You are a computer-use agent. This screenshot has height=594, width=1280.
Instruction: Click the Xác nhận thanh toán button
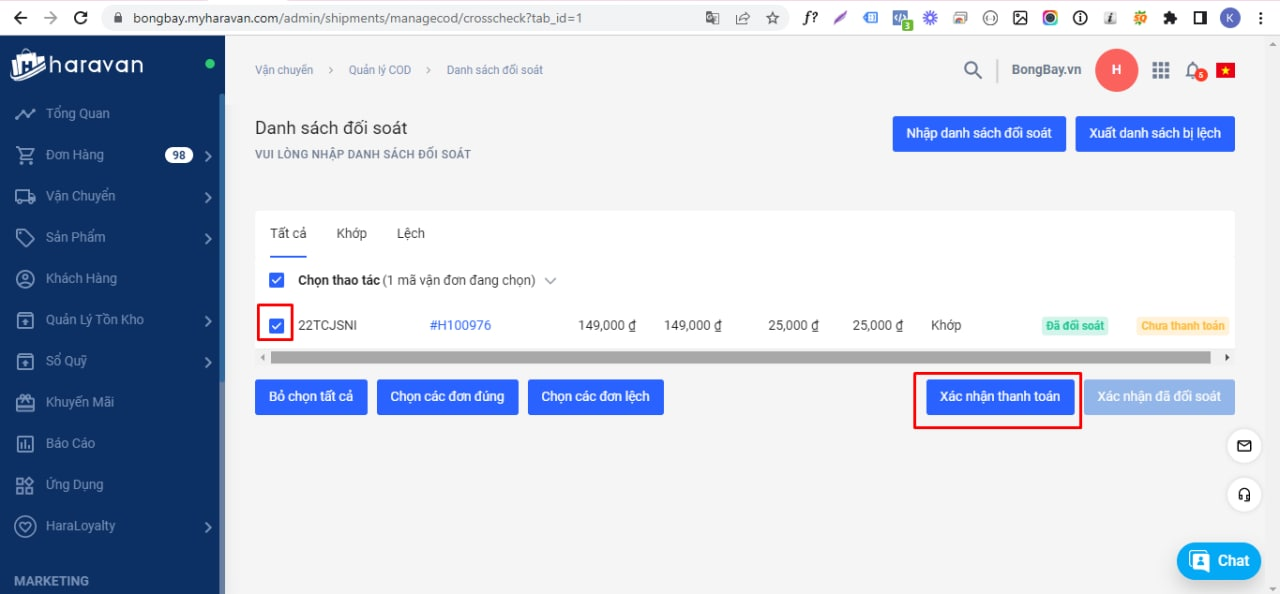click(x=999, y=397)
